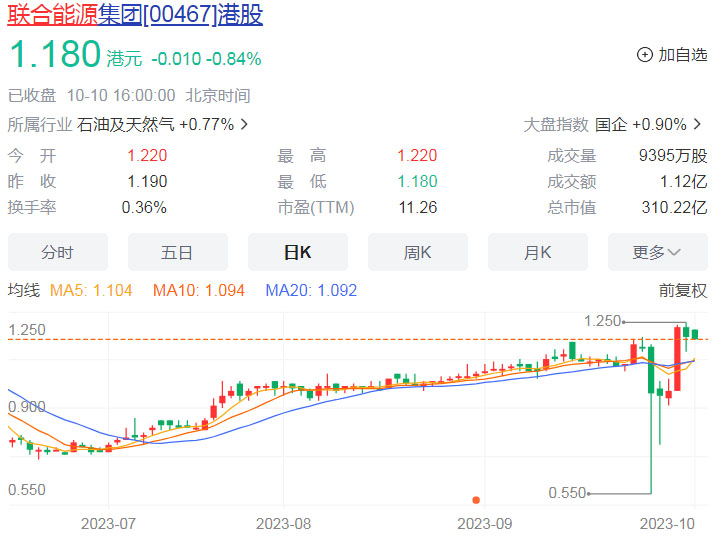Click the orange dot marker on chart axis

[x=476, y=500]
